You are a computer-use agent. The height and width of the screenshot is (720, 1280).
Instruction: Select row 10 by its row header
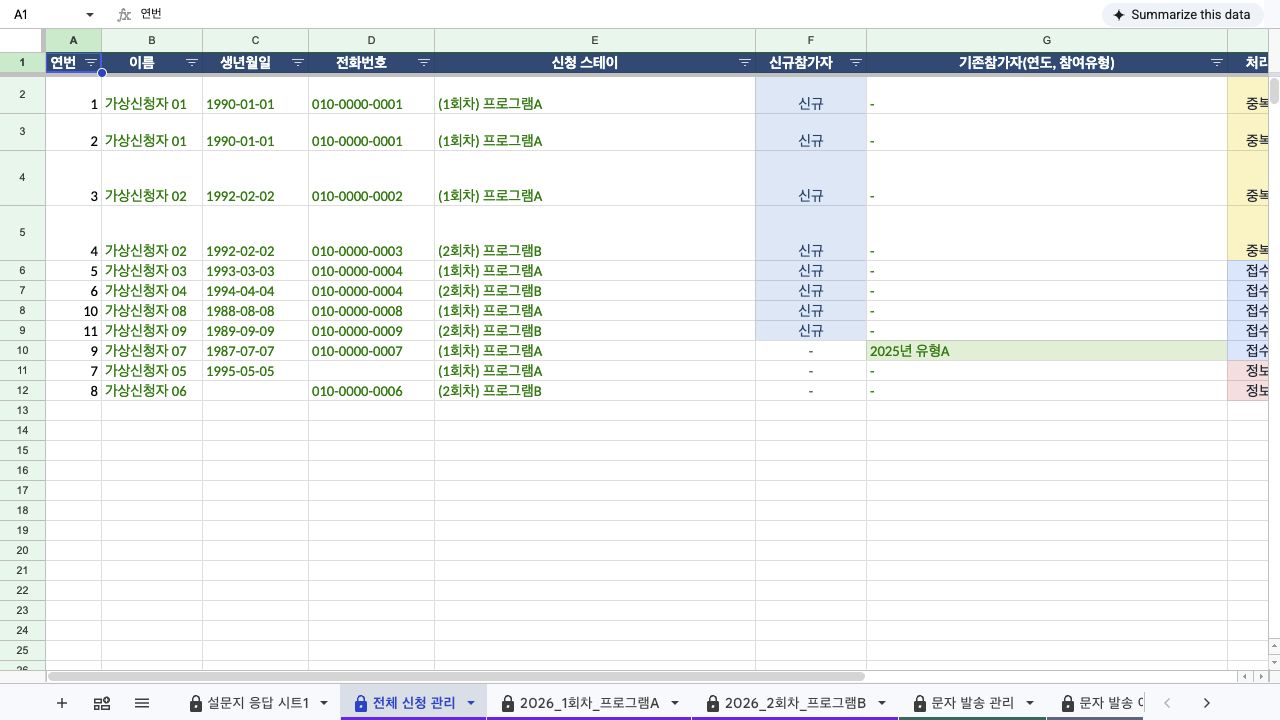(x=22, y=351)
